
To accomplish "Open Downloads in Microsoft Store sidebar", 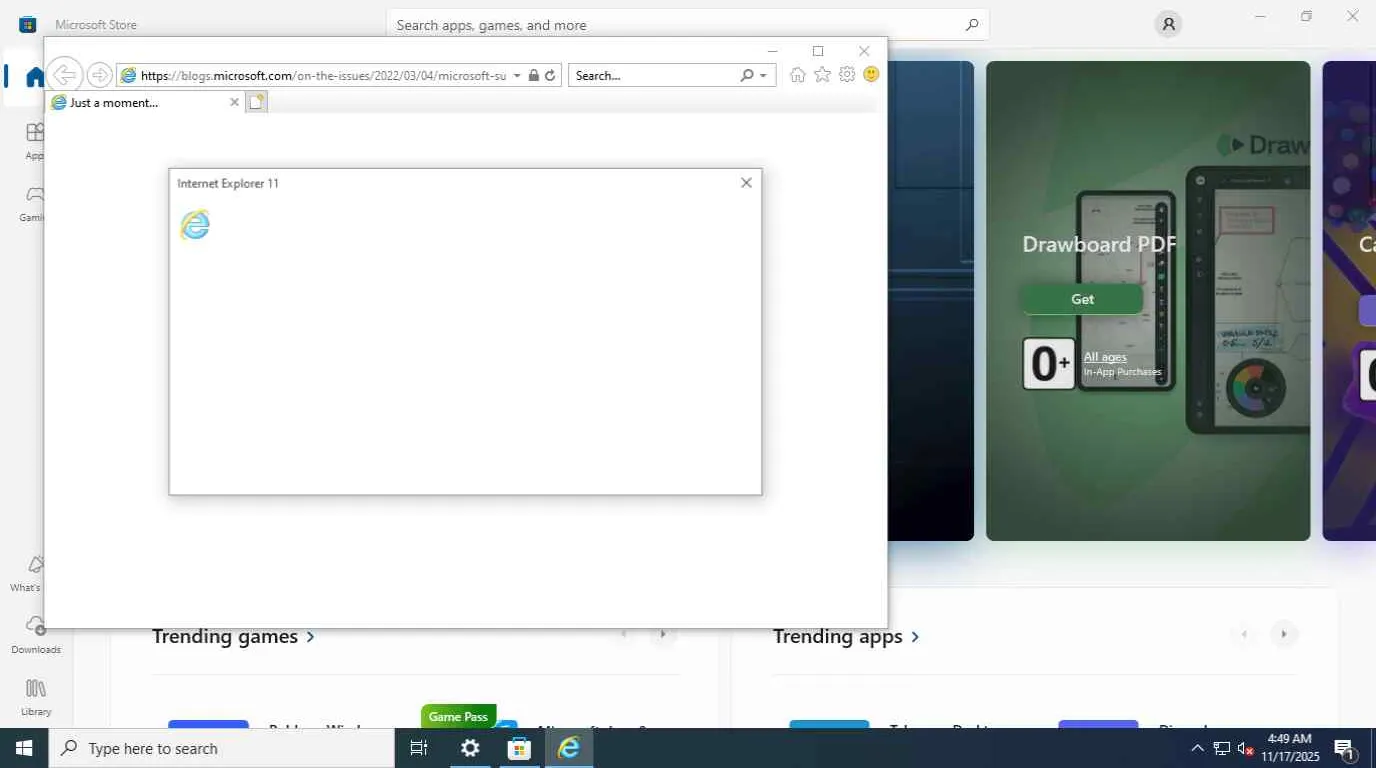I will point(36,635).
